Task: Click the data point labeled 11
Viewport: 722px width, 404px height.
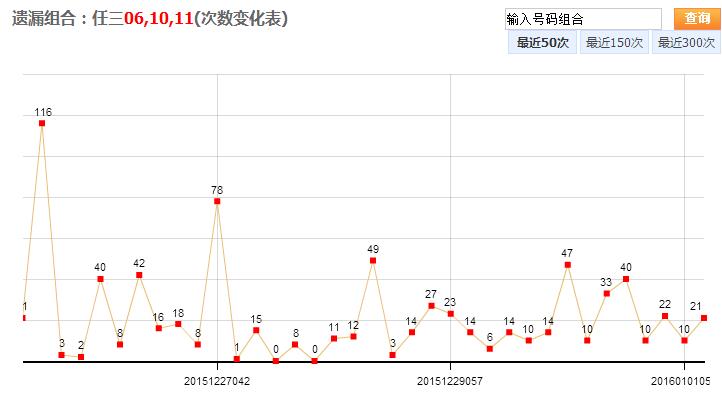Action: [334, 338]
